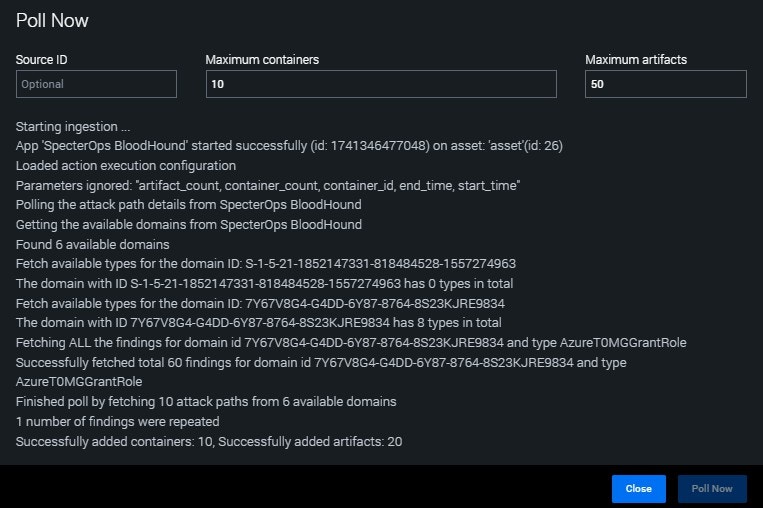Viewport: 763px width, 508px height.
Task: Click the 'Starting ingestion ...' log line
Action: point(73,127)
